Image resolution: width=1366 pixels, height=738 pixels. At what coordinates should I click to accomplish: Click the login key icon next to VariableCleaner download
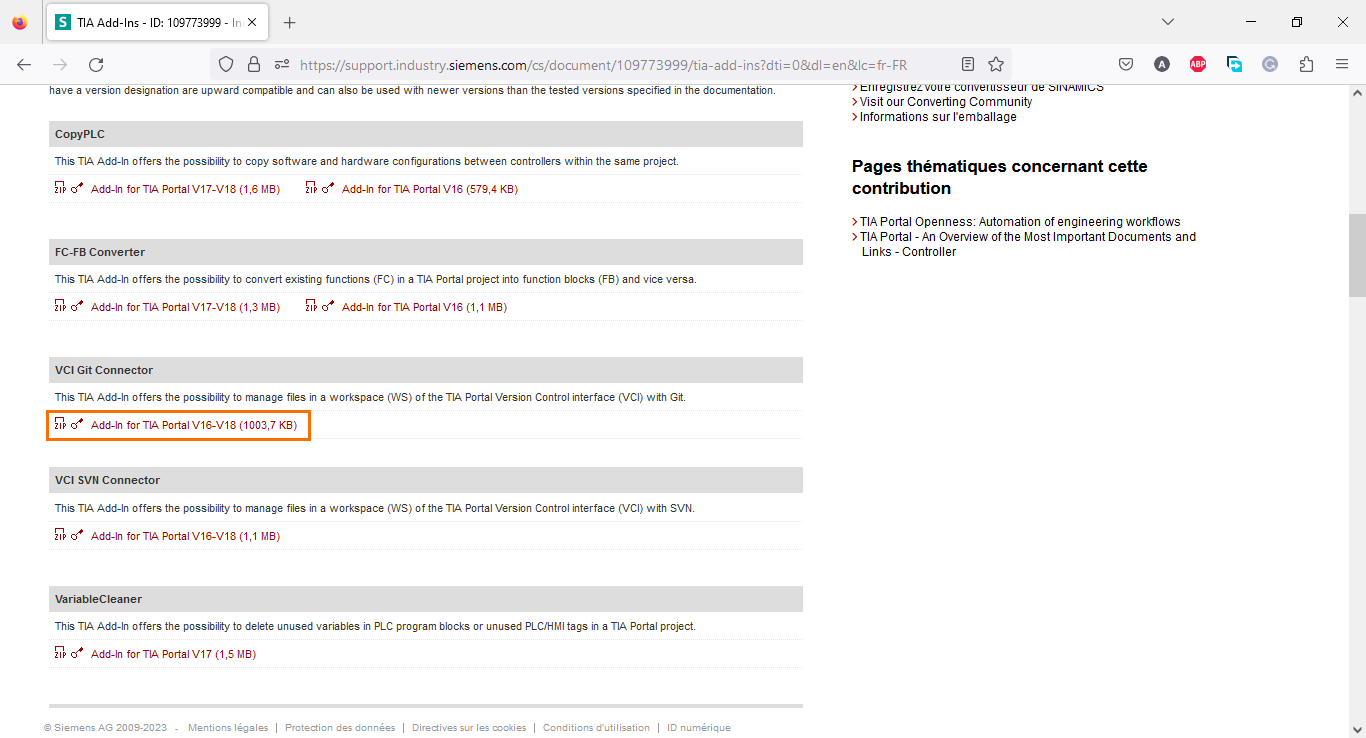73,653
